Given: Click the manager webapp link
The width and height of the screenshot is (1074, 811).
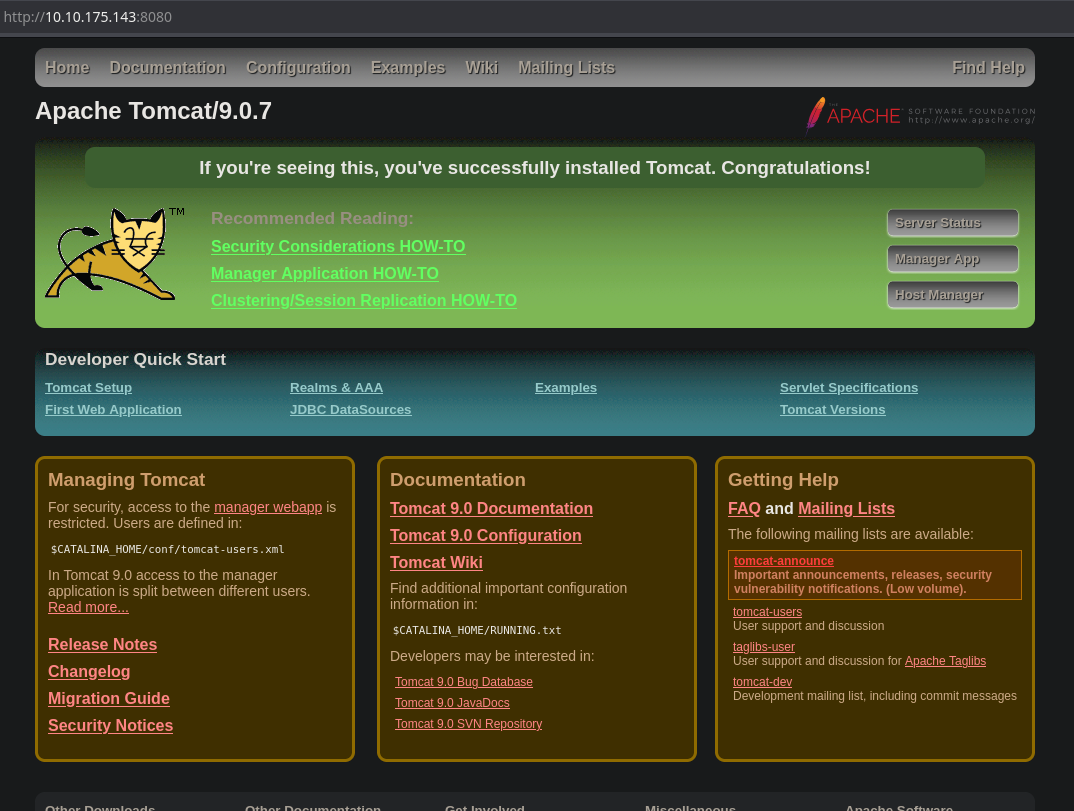Looking at the screenshot, I should pos(268,507).
